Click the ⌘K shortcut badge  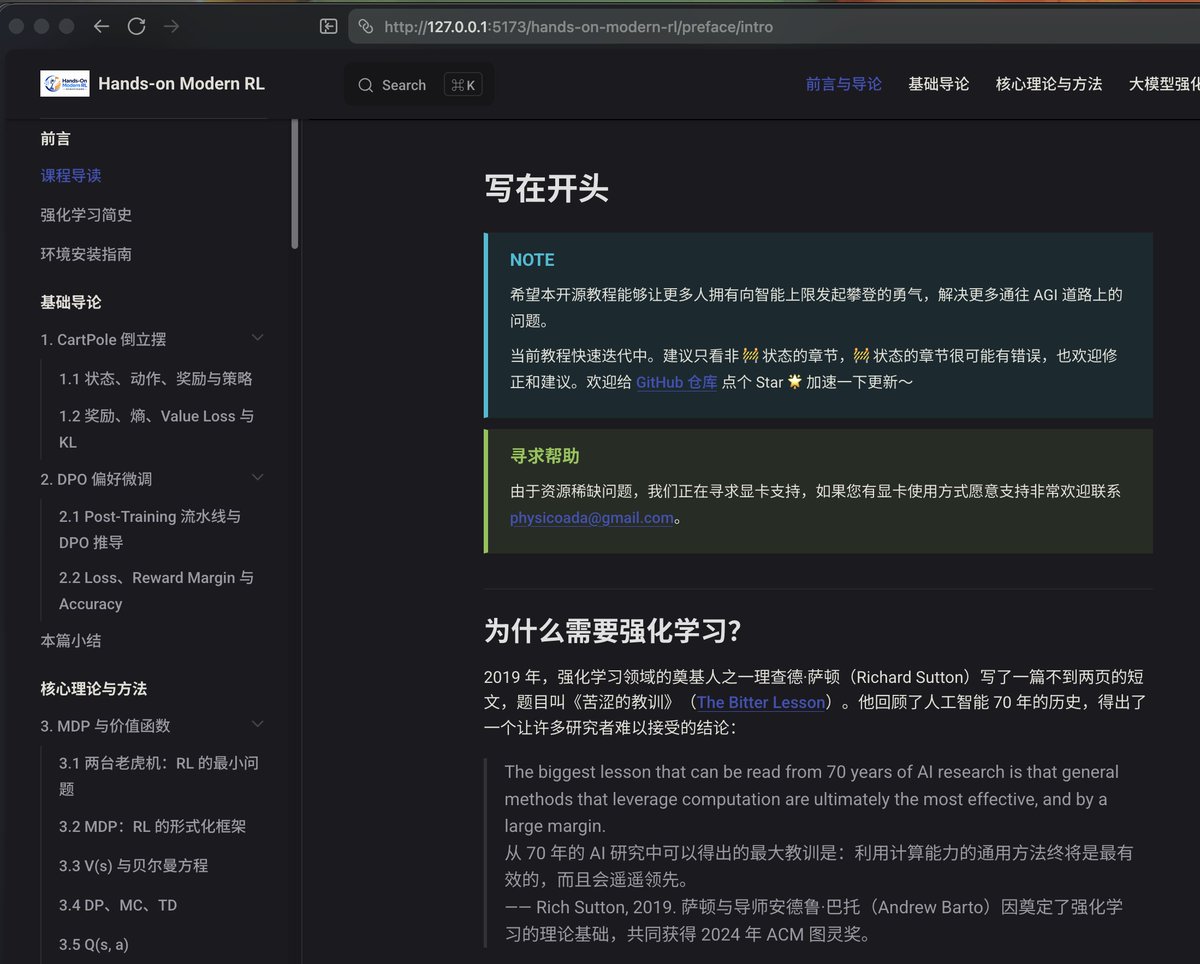coord(463,85)
